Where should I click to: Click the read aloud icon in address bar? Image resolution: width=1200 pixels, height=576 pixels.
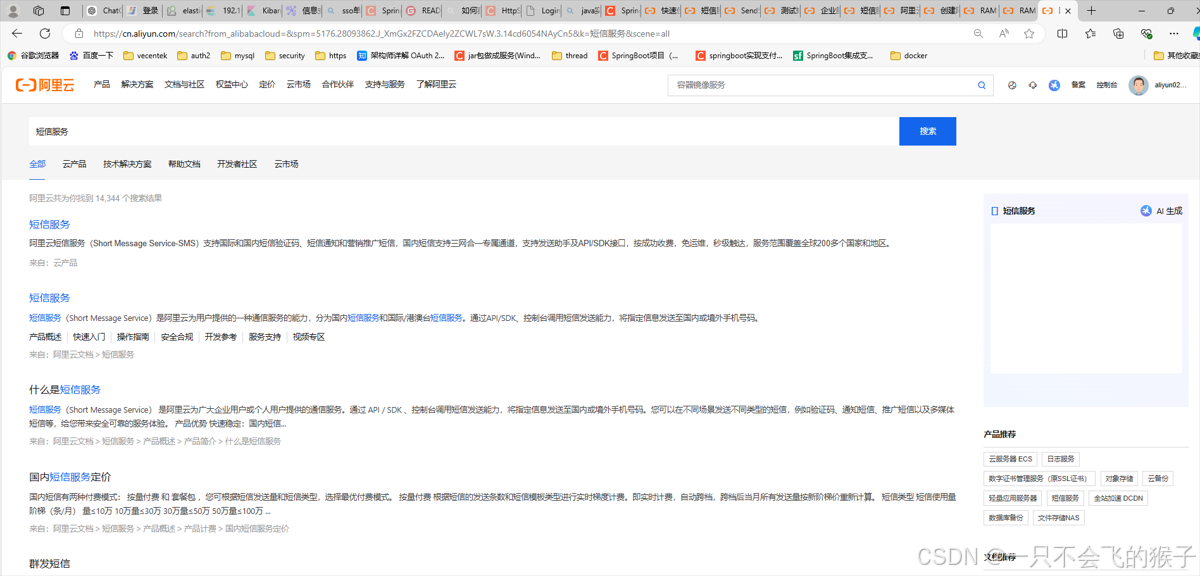tap(1004, 33)
